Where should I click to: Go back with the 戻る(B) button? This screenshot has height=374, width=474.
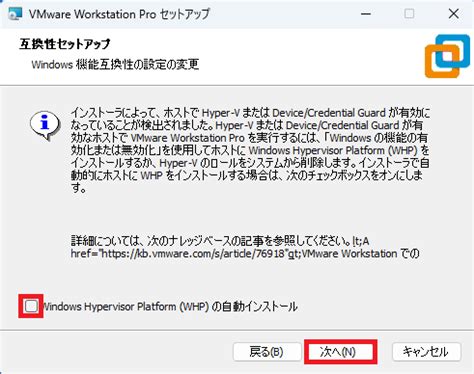point(267,352)
